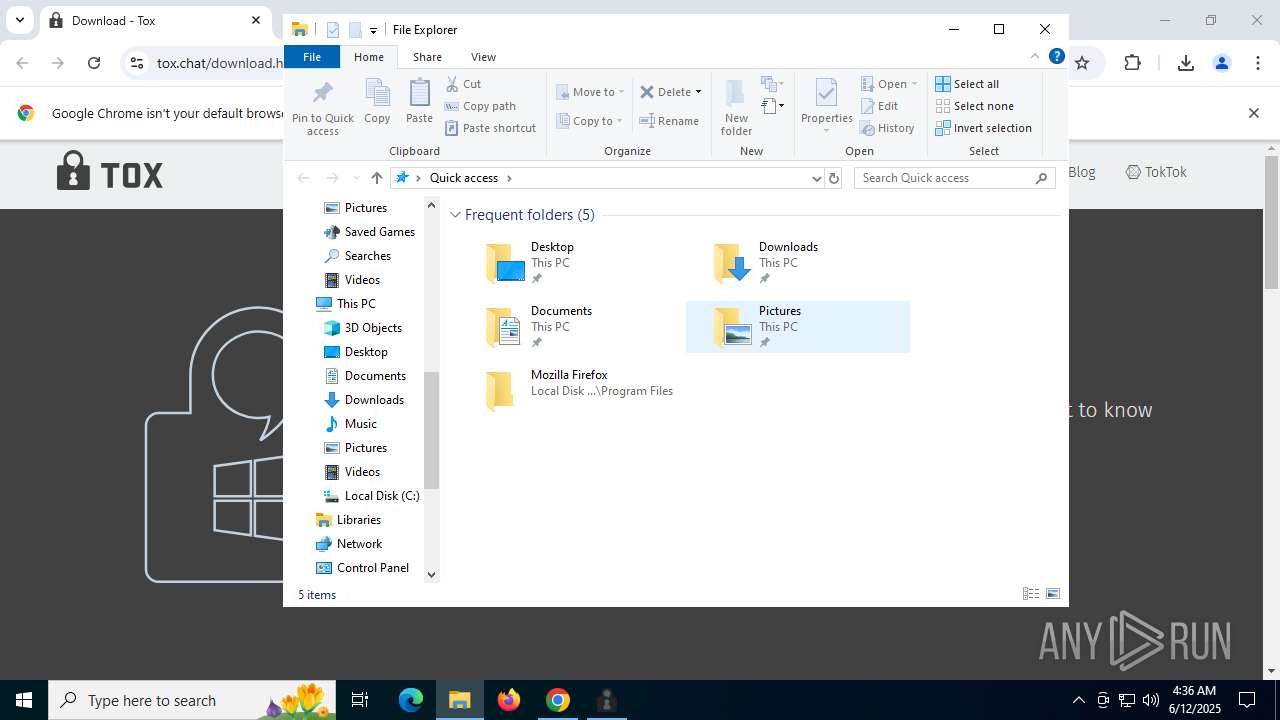The image size is (1280, 720).
Task: Open Microsoft Edge from taskbar
Action: click(411, 700)
